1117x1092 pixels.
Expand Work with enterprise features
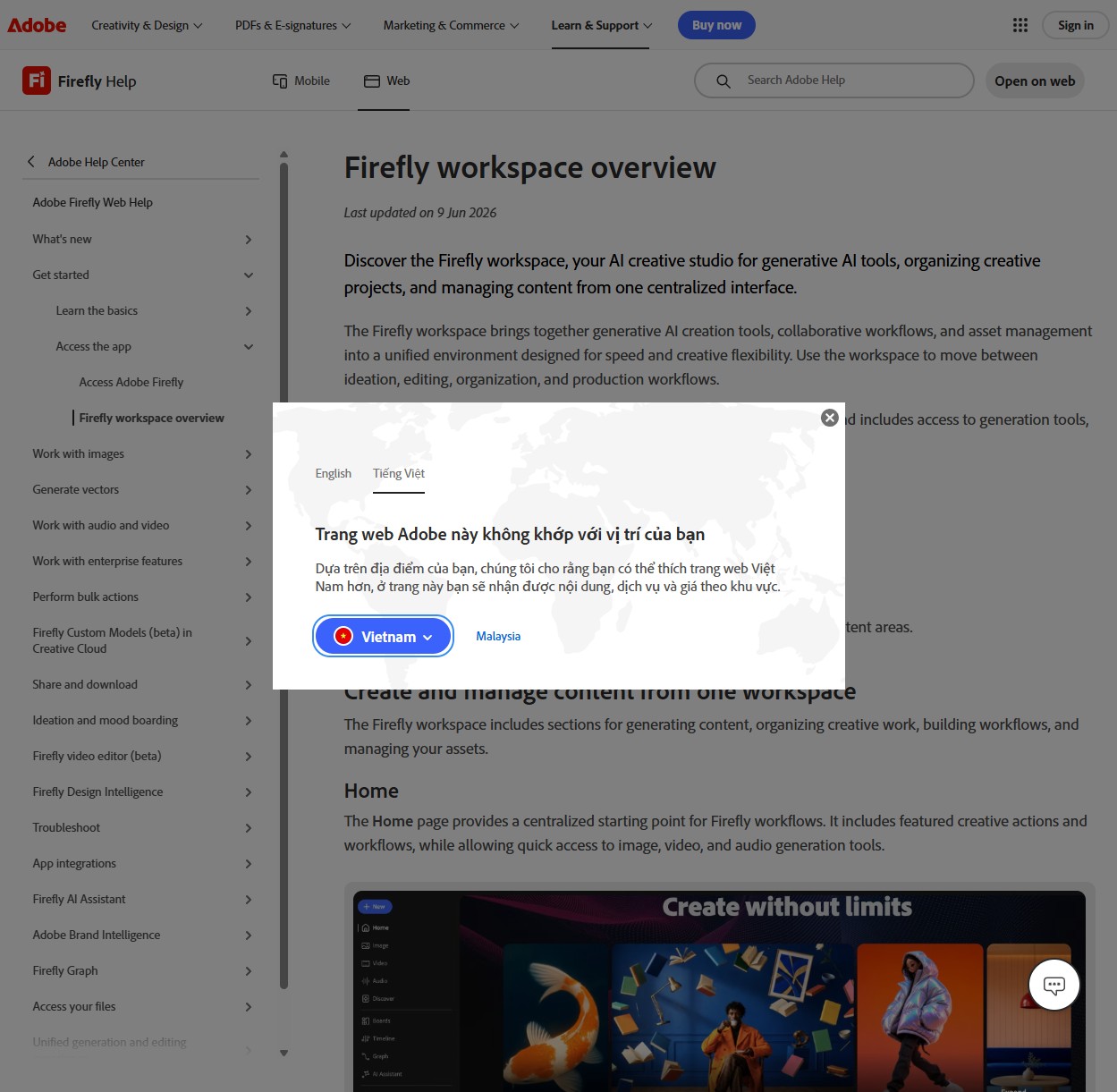[x=249, y=561]
